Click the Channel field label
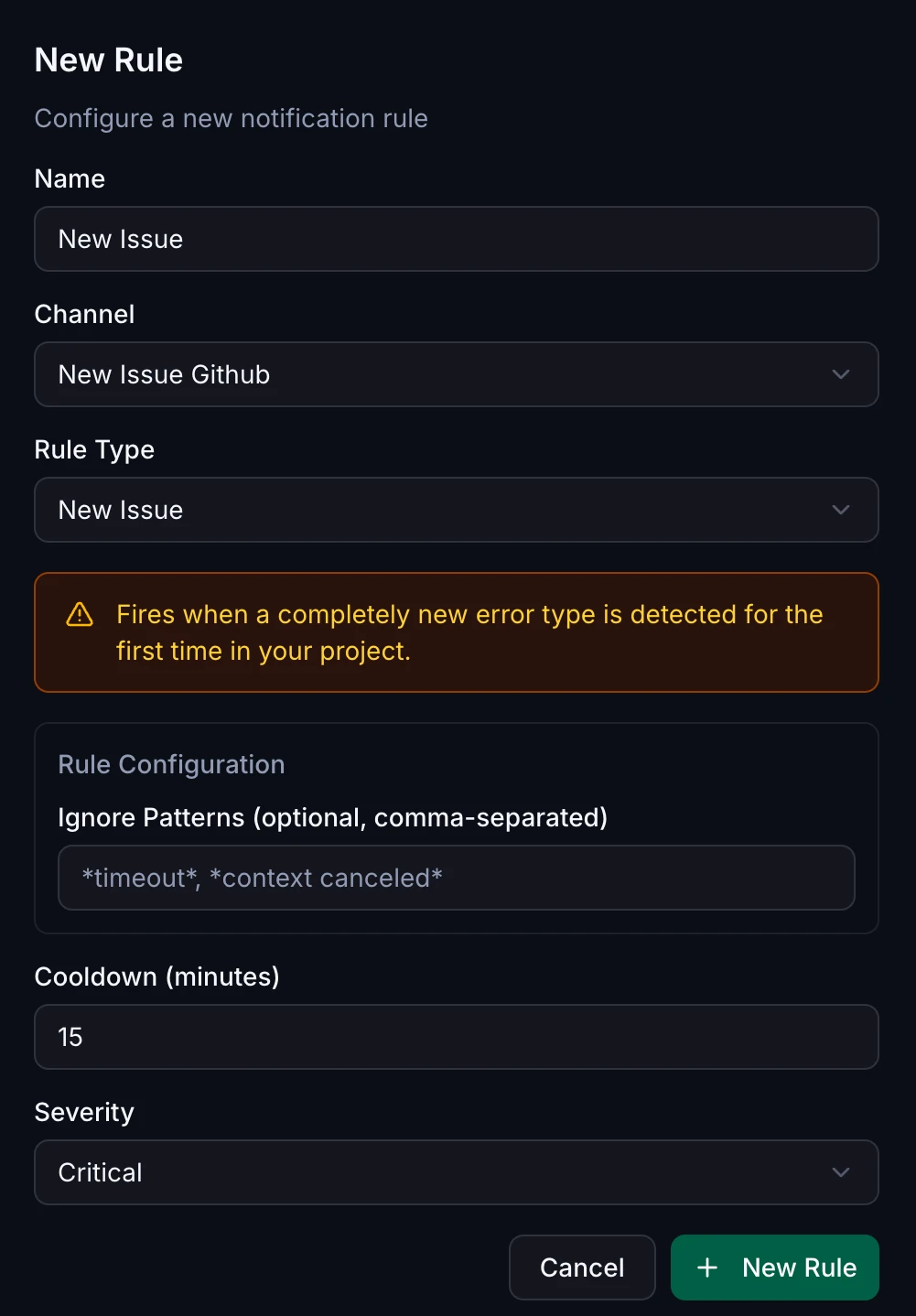The width and height of the screenshot is (916, 1316). pyautogui.click(x=84, y=314)
